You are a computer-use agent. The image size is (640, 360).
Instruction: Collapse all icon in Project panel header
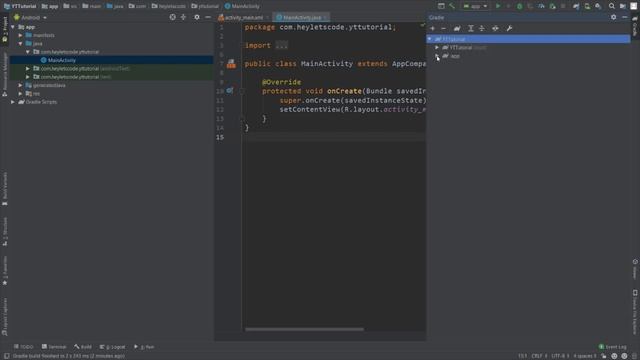[183, 17]
